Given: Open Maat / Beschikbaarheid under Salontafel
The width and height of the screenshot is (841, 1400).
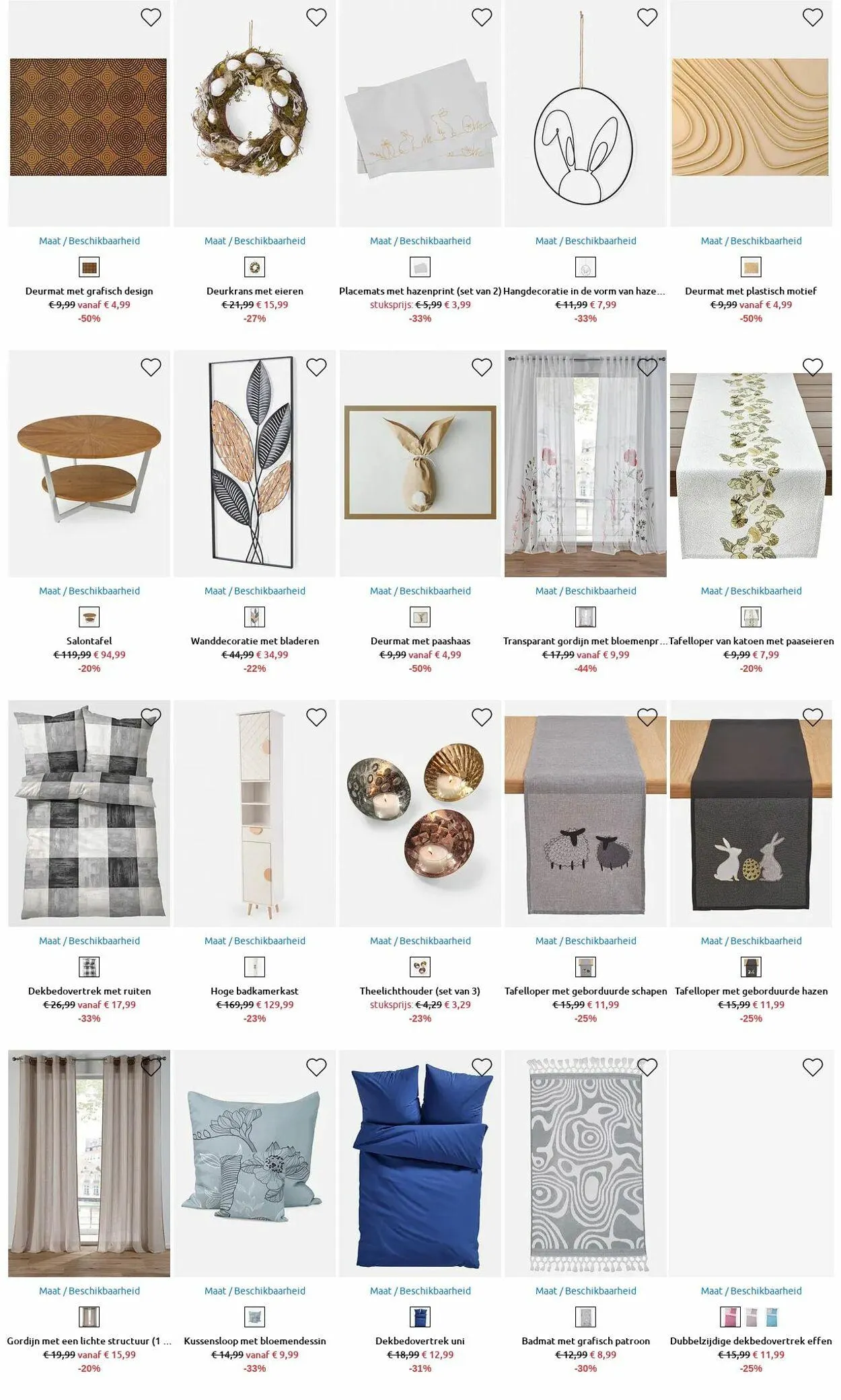Looking at the screenshot, I should (89, 591).
